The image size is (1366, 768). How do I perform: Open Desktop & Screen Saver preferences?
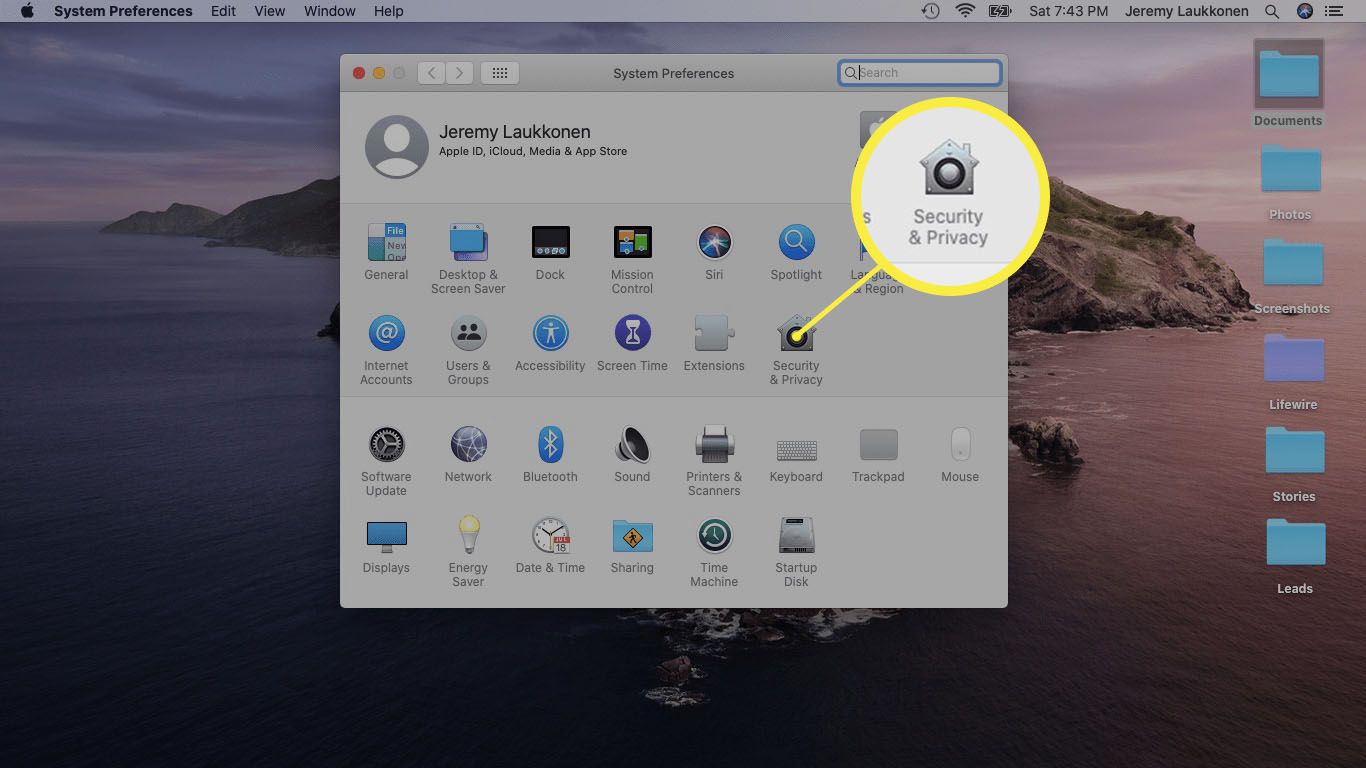tap(468, 259)
